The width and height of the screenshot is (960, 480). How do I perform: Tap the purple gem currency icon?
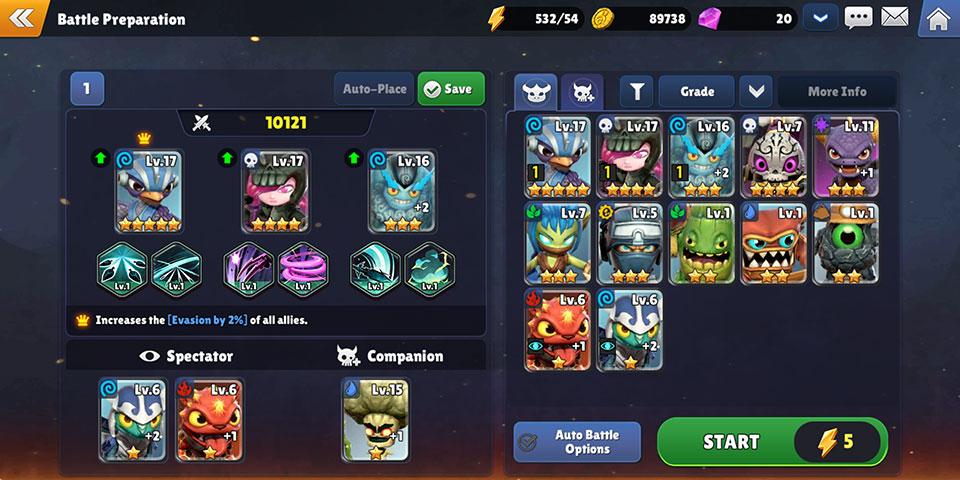click(709, 18)
